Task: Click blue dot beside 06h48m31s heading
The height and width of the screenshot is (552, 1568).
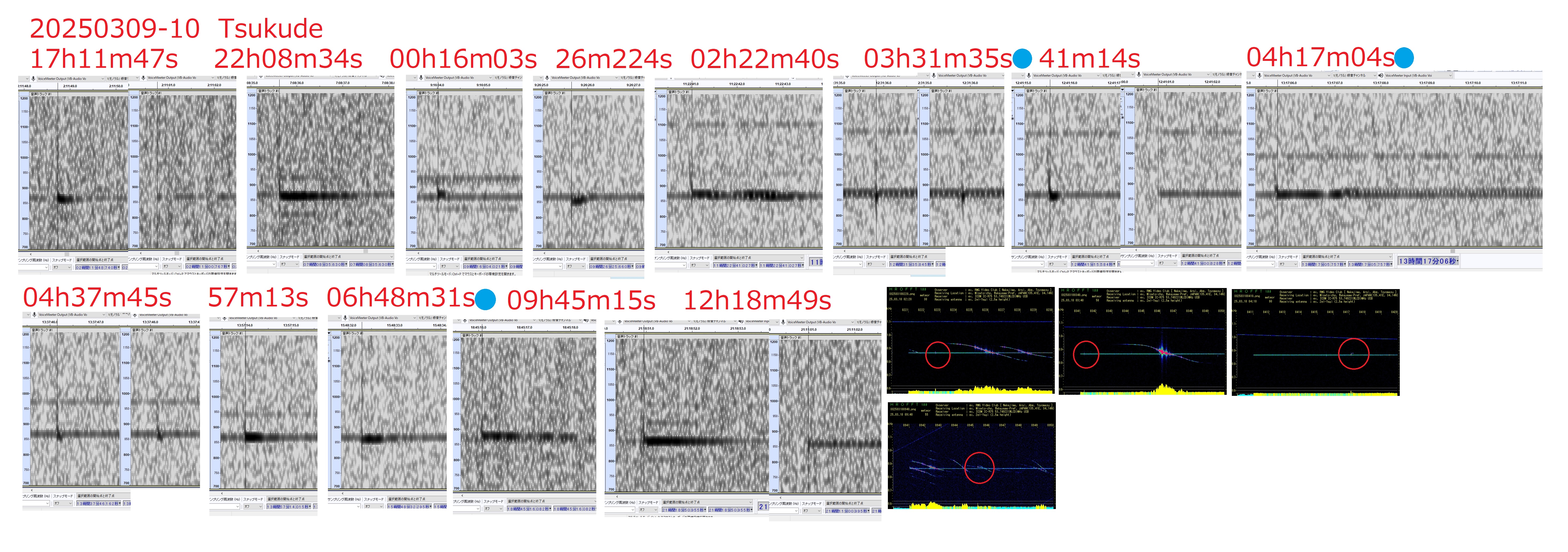Action: [485, 299]
